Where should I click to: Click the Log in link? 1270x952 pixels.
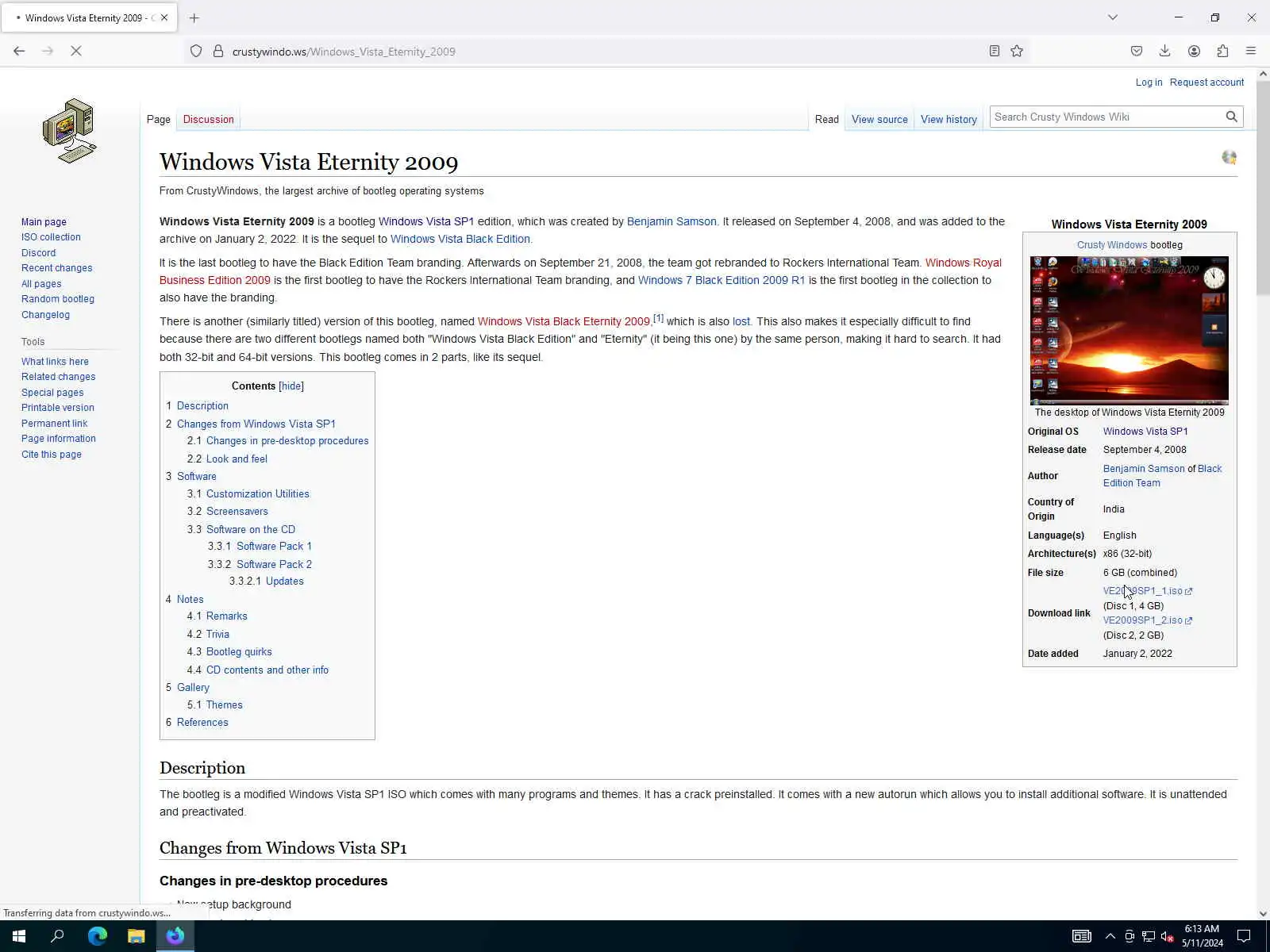[1149, 82]
